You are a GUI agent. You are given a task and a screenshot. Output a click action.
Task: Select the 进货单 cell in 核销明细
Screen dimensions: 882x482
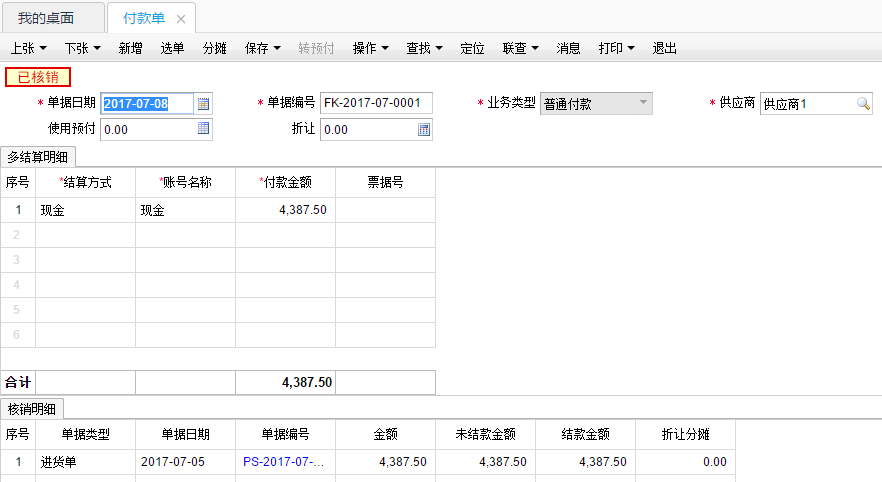86,462
